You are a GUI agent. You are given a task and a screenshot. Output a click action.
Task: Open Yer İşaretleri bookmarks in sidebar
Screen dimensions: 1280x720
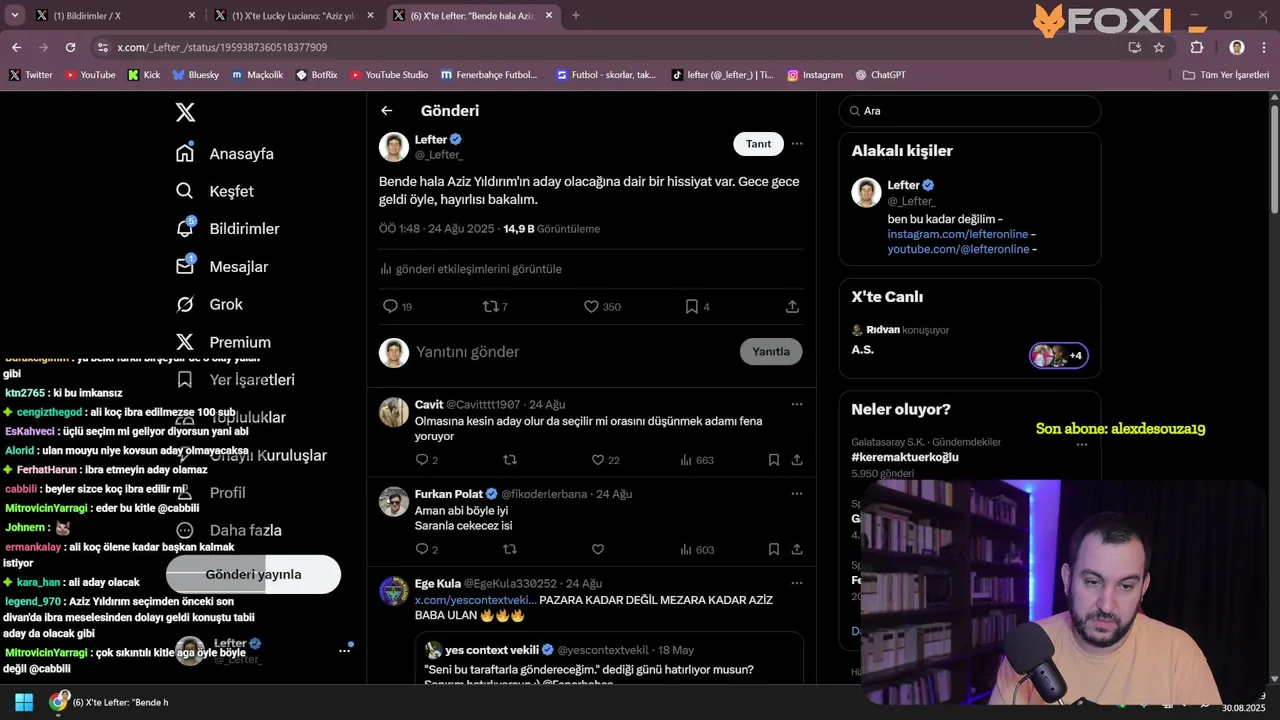point(235,380)
